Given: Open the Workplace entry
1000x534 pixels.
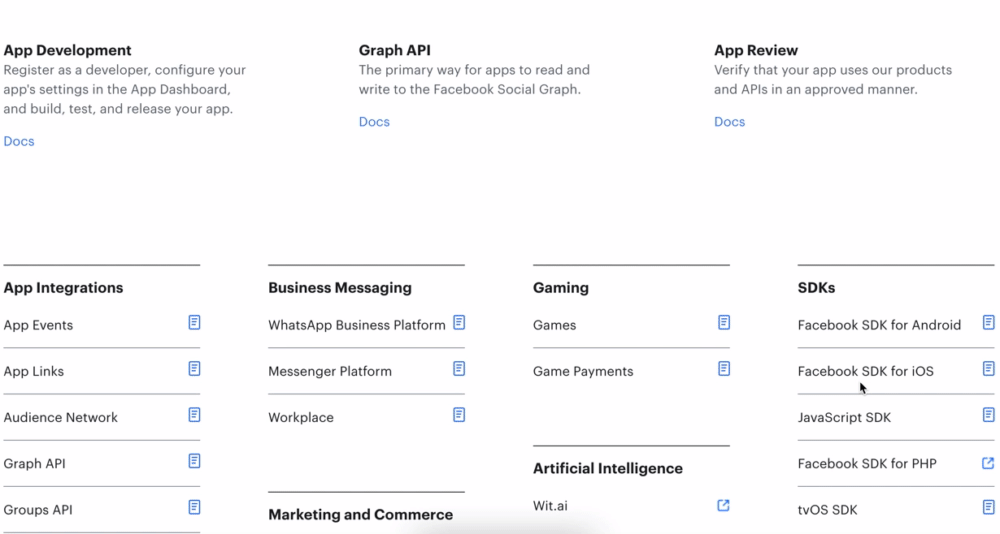Looking at the screenshot, I should click(x=301, y=418).
